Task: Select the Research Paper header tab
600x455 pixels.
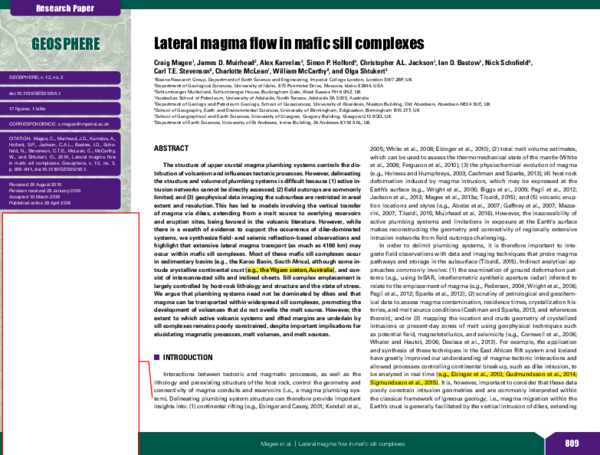Action: pos(65,7)
